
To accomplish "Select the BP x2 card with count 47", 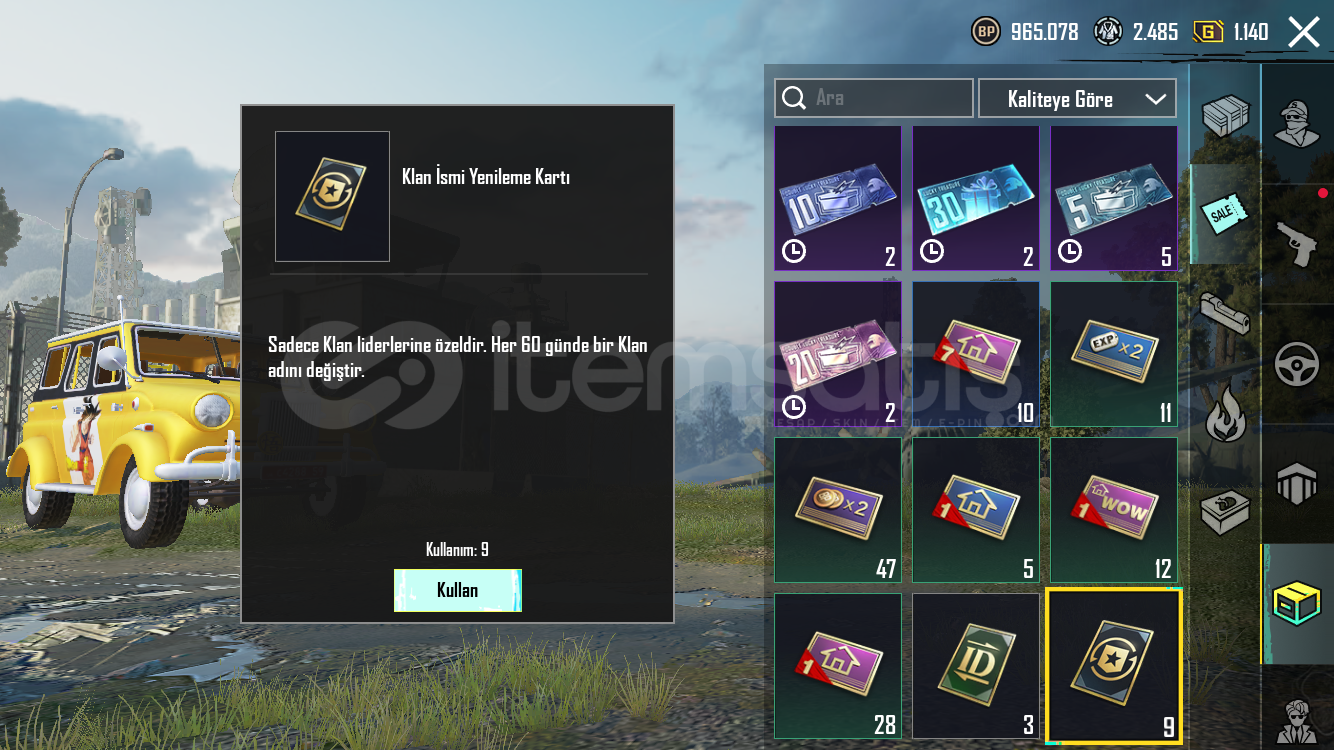I will coord(838,510).
